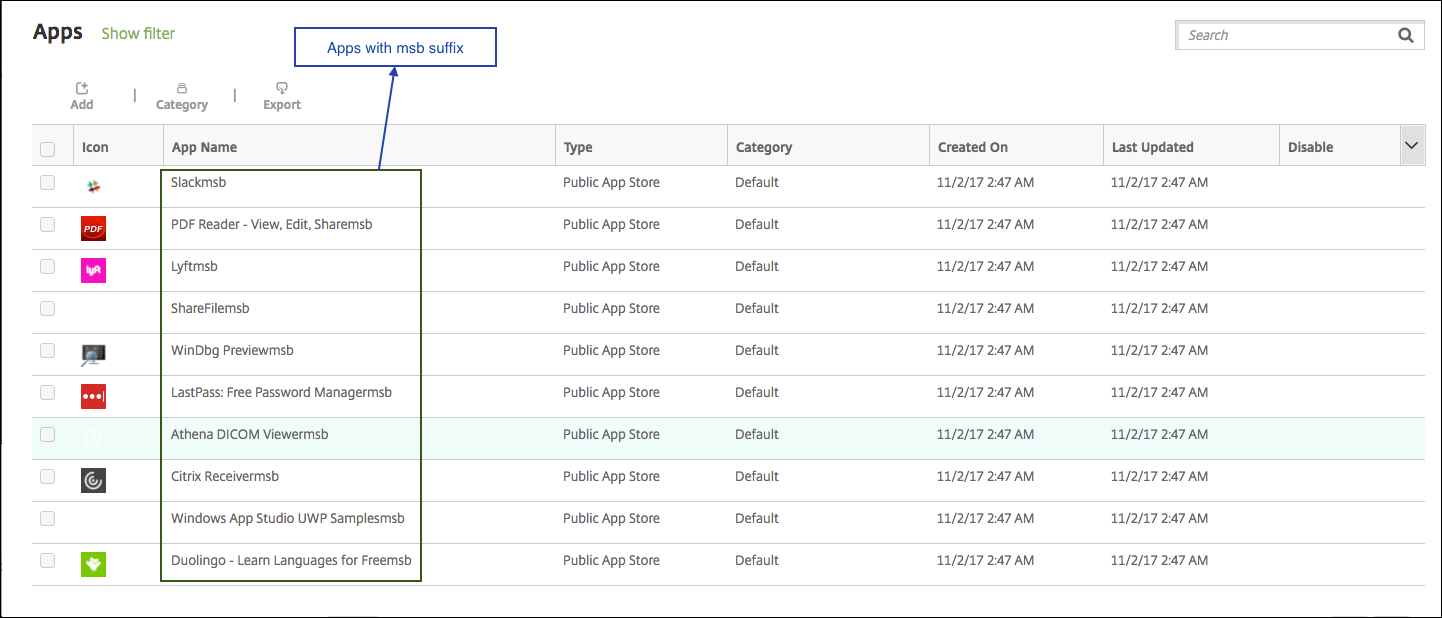
Task: Open the column options dropdown arrow
Action: [x=1411, y=146]
